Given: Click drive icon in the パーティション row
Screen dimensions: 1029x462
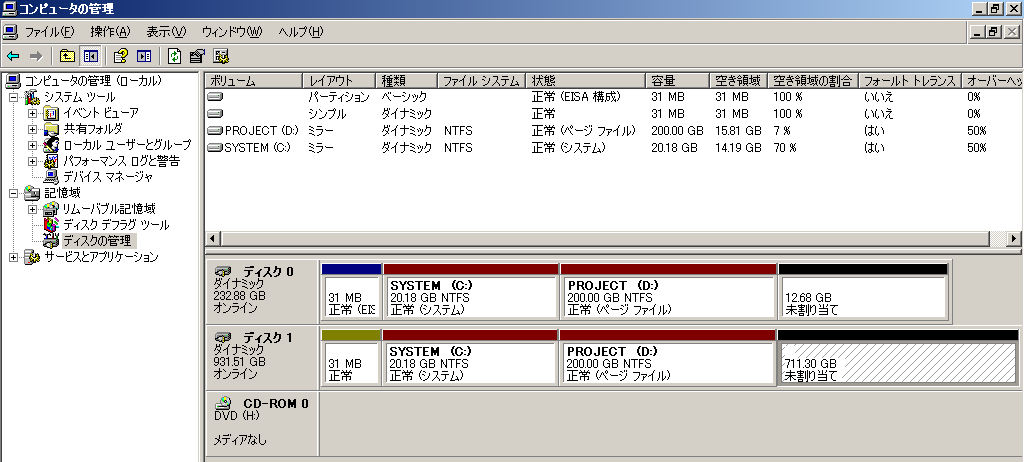Looking at the screenshot, I should [x=215, y=96].
